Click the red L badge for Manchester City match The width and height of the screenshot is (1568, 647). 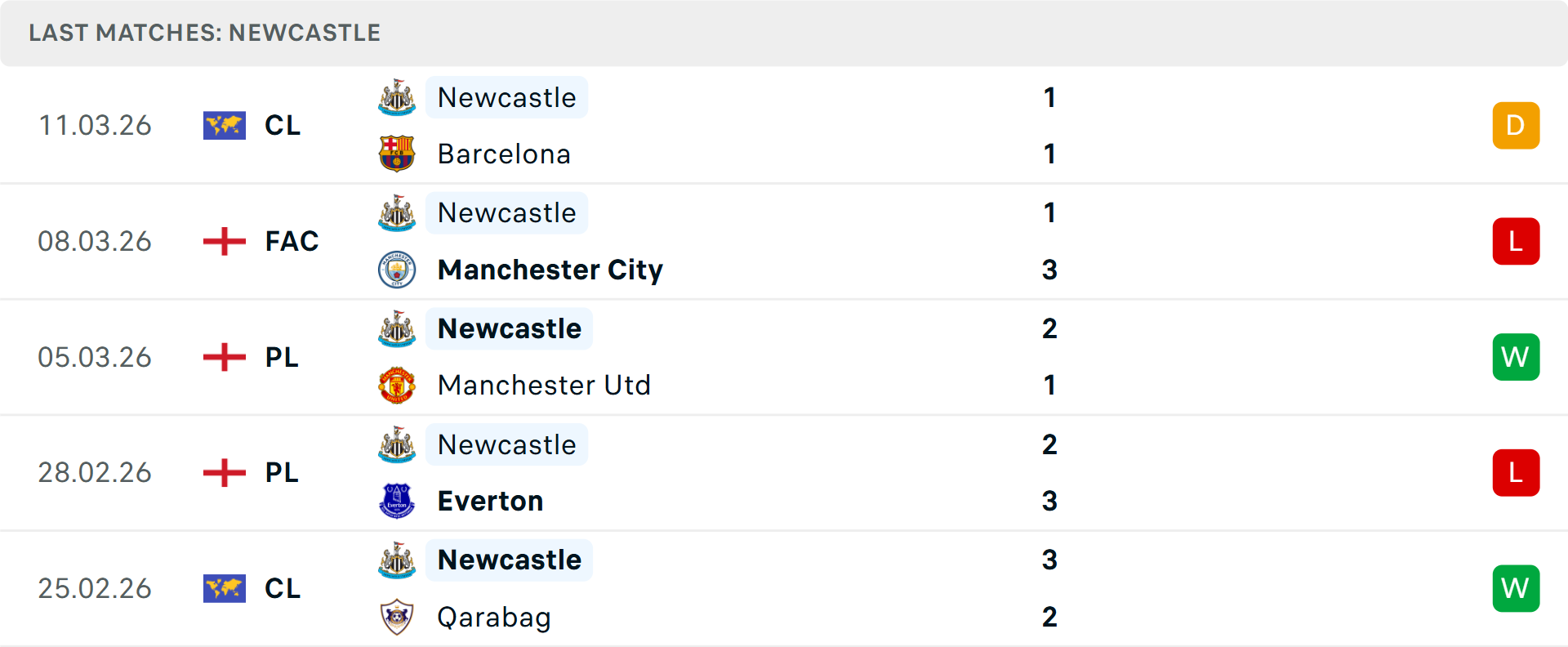click(x=1516, y=241)
